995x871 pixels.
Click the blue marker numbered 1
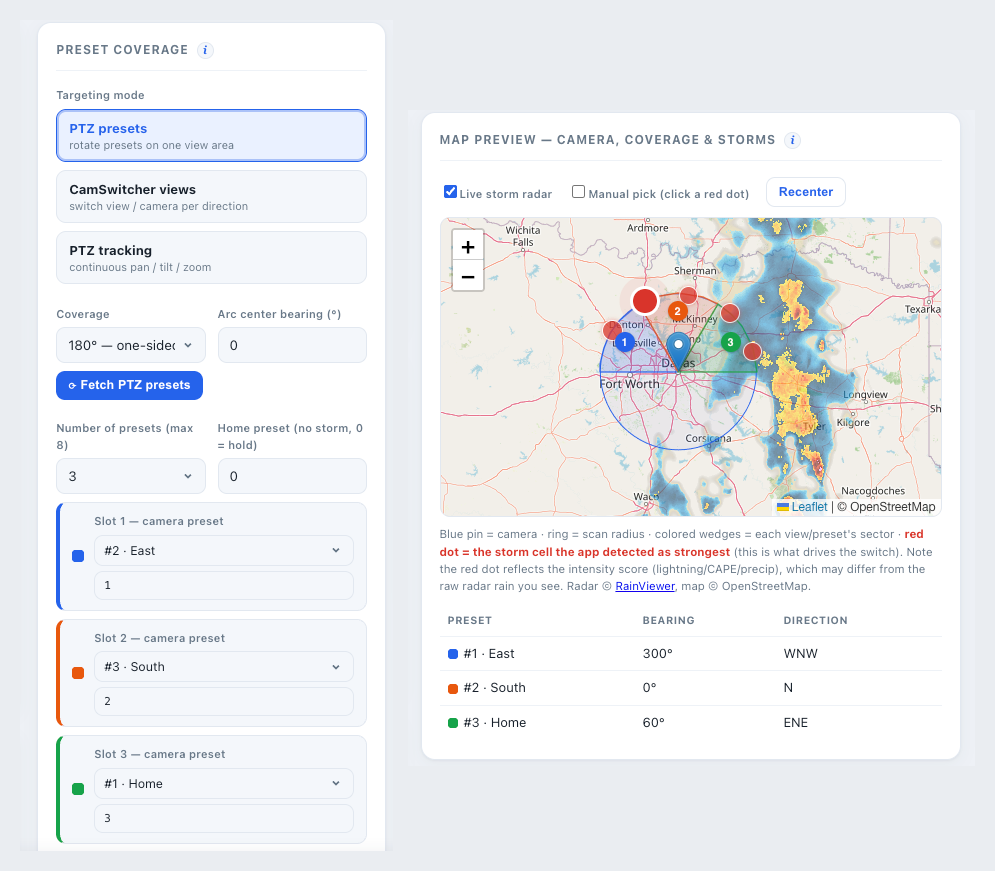pos(624,343)
